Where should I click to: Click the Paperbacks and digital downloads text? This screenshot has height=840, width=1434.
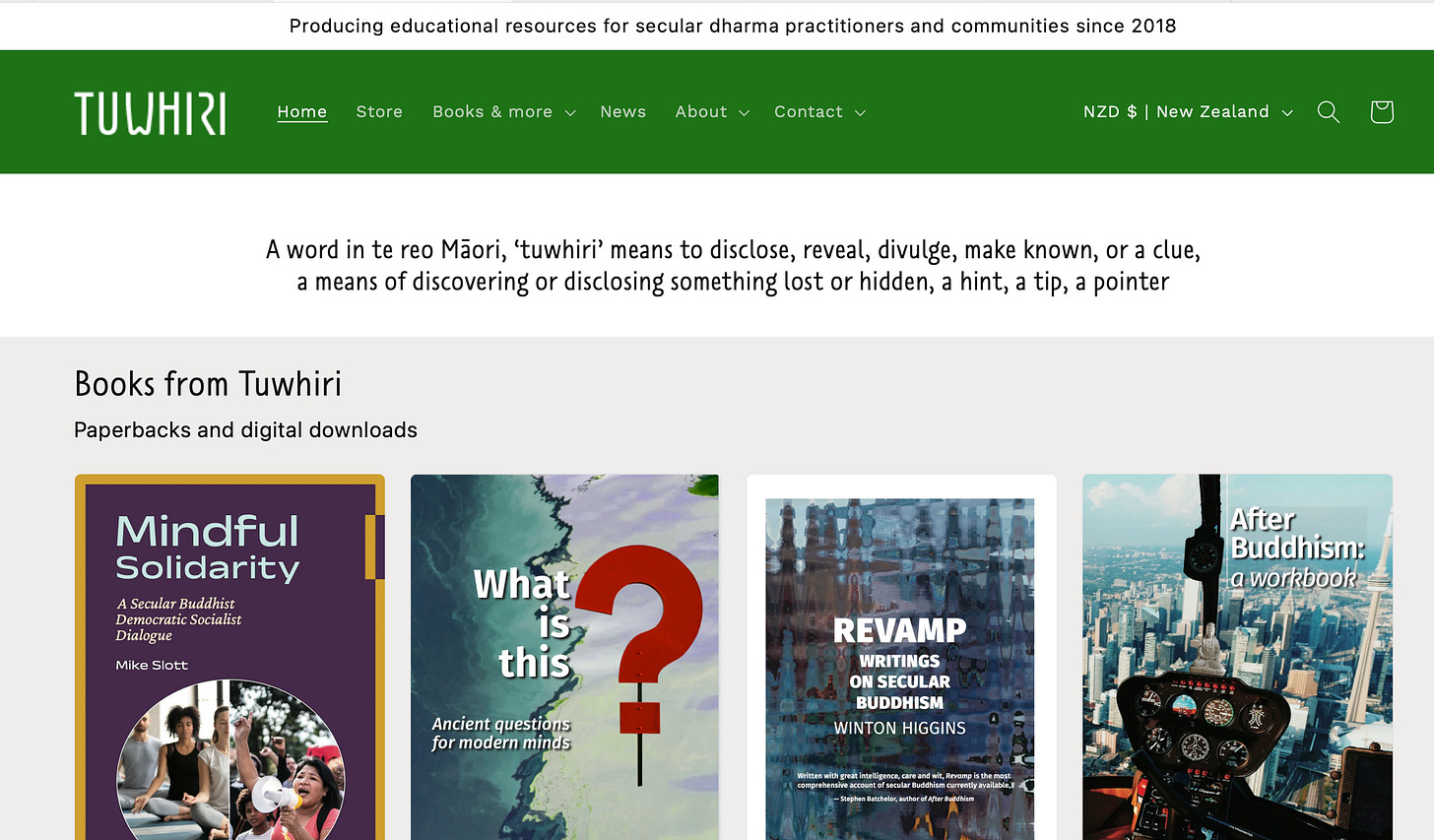(x=245, y=430)
